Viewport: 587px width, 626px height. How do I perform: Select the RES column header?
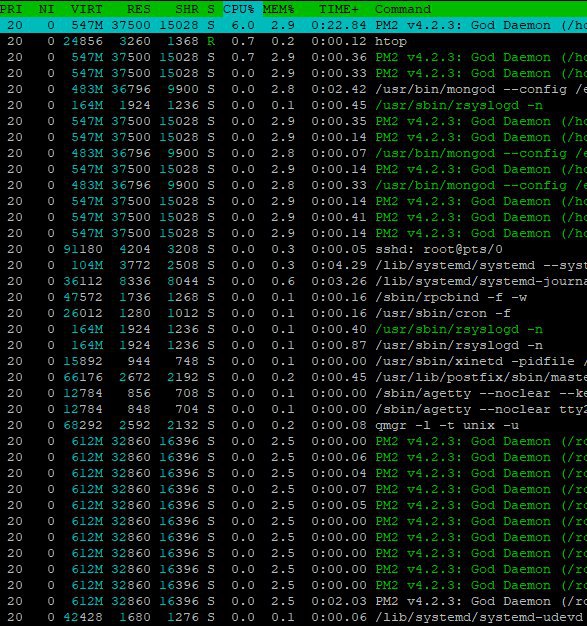(x=139, y=9)
